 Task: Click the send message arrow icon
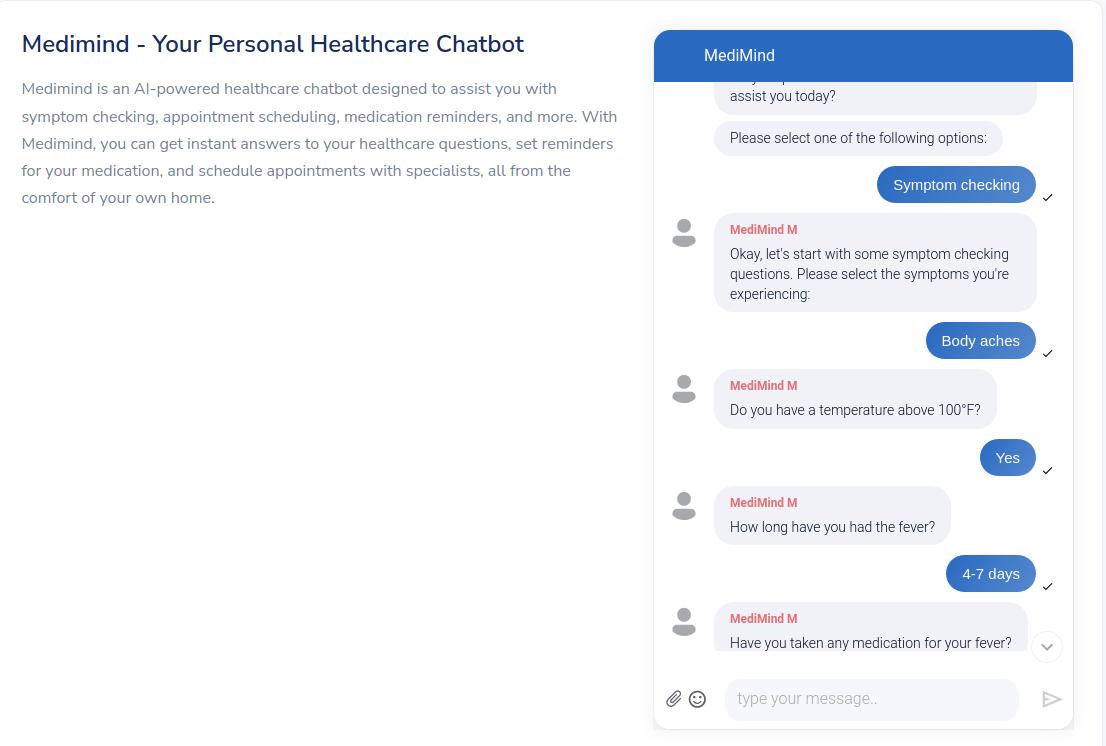click(x=1052, y=698)
